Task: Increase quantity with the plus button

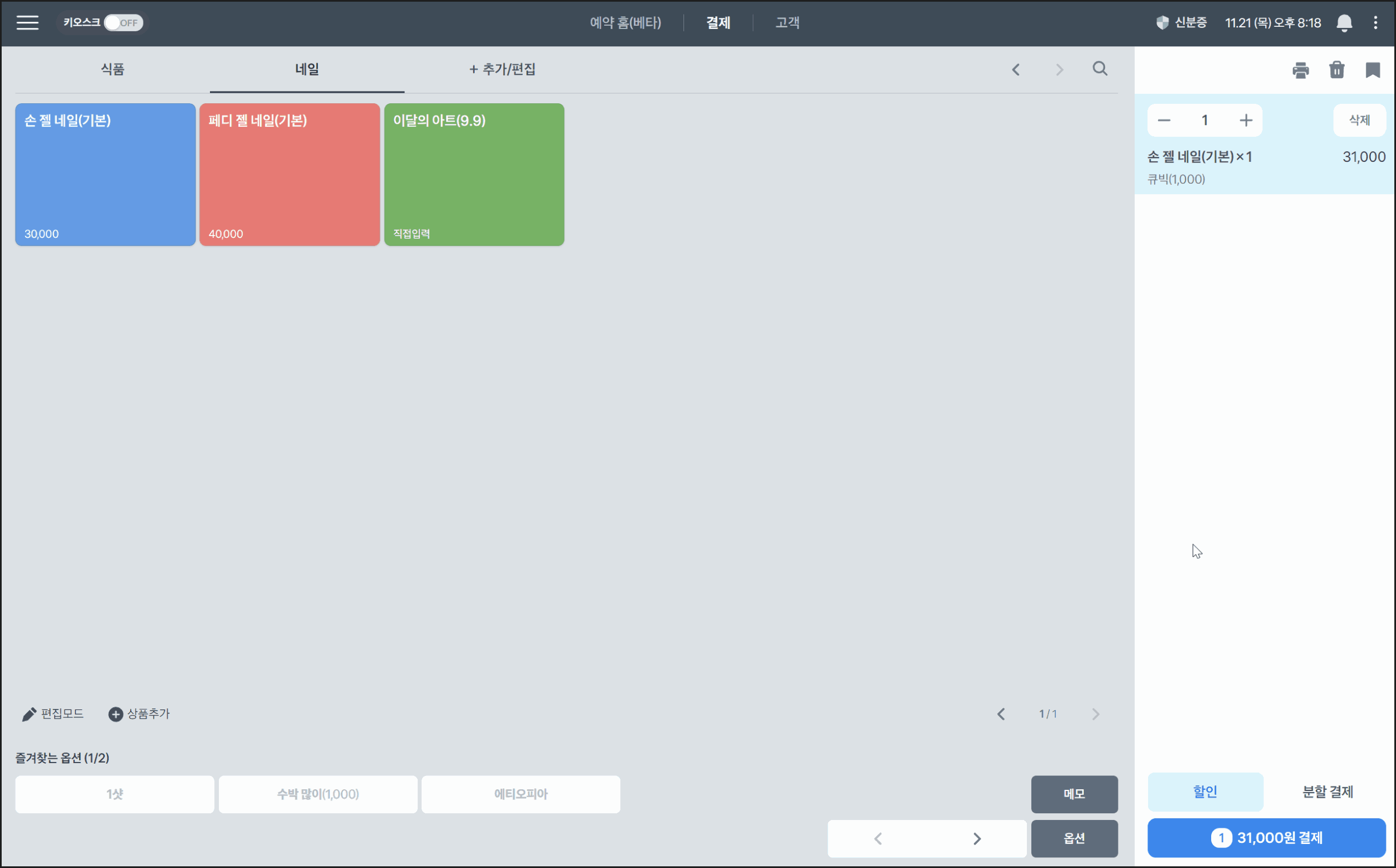Action: [x=1246, y=121]
